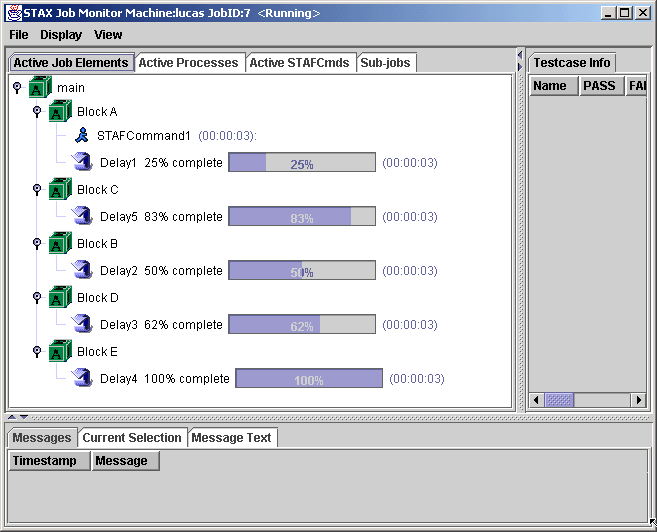657x532 pixels.
Task: Maximize the STAX Job Monitor window
Action: [x=625, y=13]
